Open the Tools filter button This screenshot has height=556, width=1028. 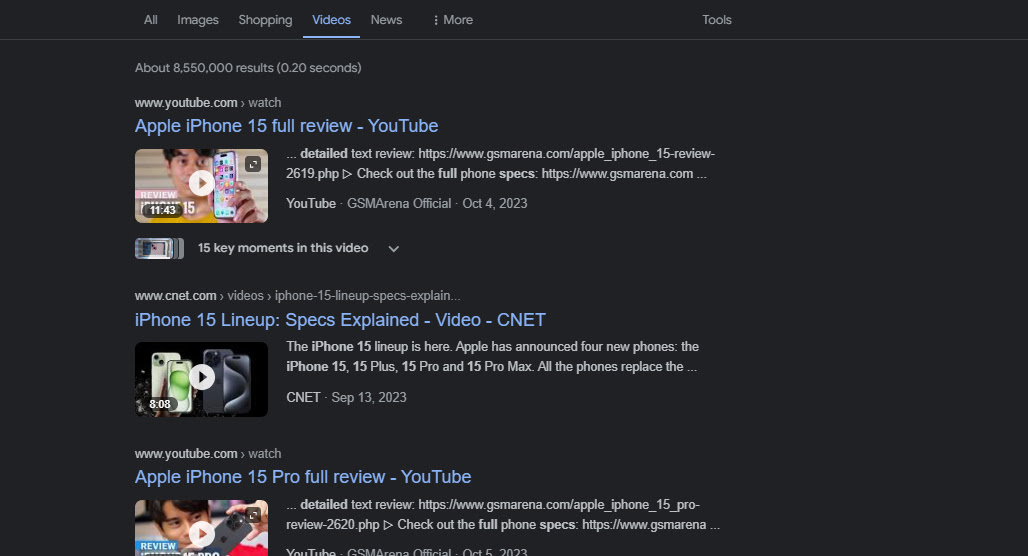click(717, 20)
